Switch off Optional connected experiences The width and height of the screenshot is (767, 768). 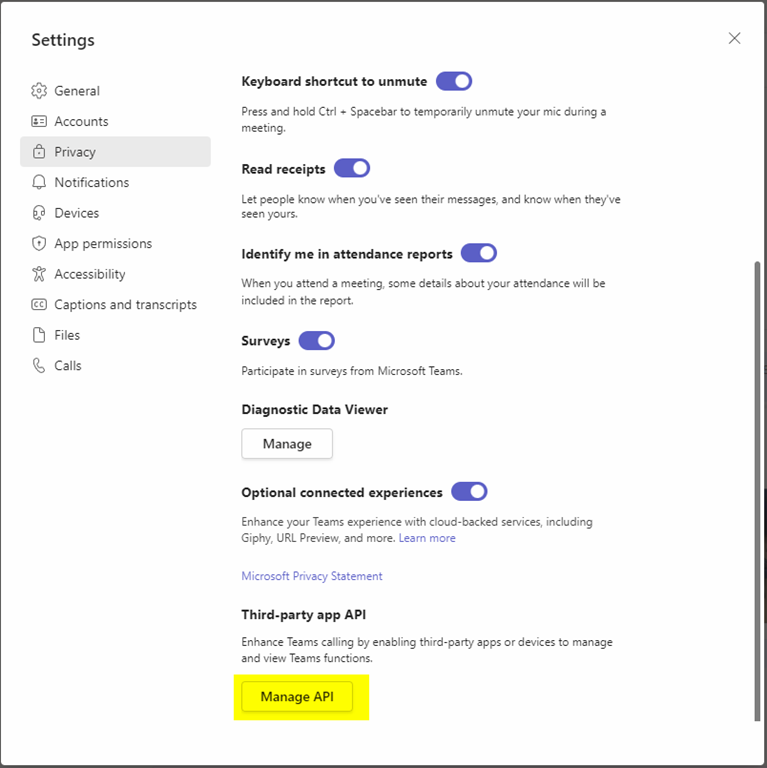tap(469, 492)
